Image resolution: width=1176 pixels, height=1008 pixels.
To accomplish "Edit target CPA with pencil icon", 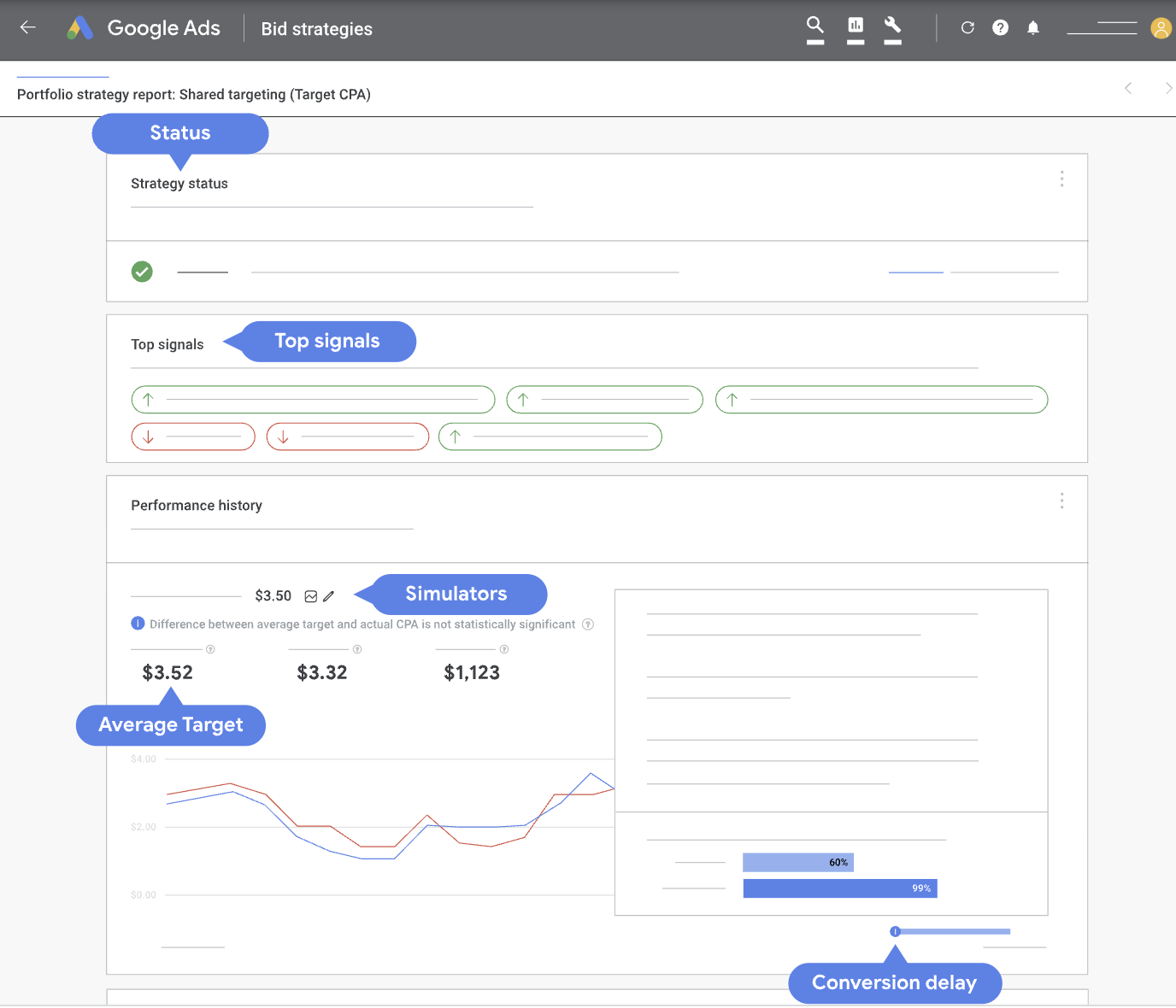I will (329, 596).
